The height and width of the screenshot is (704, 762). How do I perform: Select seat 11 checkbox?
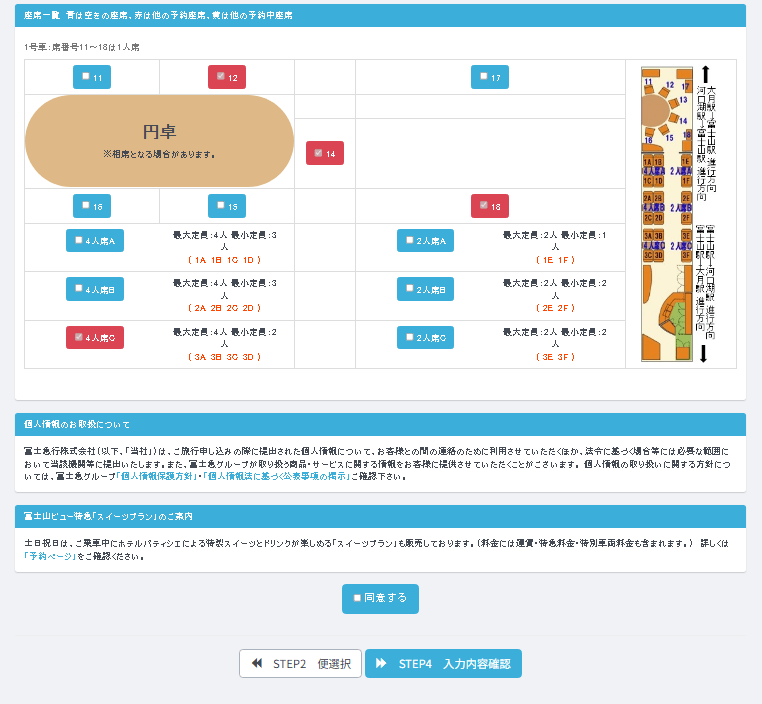click(x=92, y=77)
